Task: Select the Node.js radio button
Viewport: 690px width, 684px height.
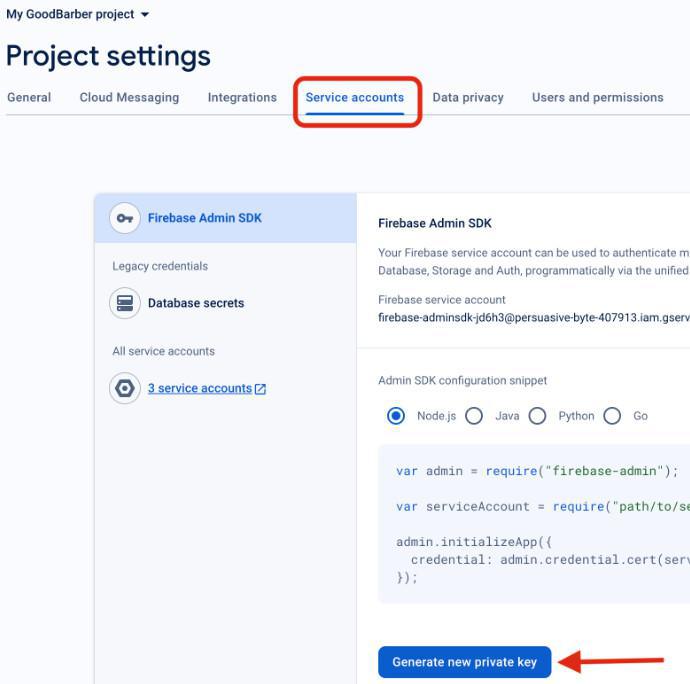Action: [x=396, y=416]
